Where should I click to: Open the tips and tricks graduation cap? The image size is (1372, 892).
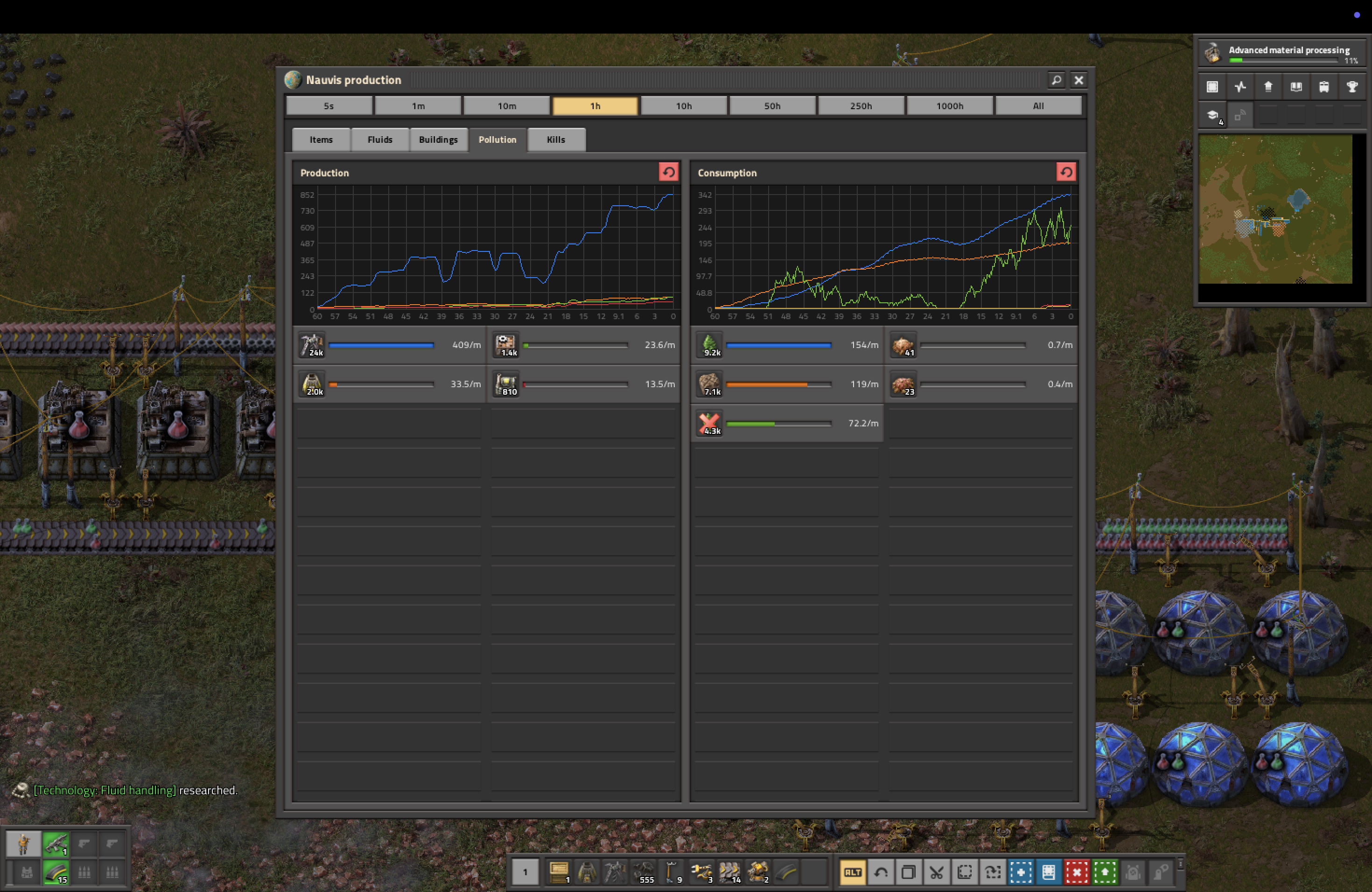[x=1212, y=115]
